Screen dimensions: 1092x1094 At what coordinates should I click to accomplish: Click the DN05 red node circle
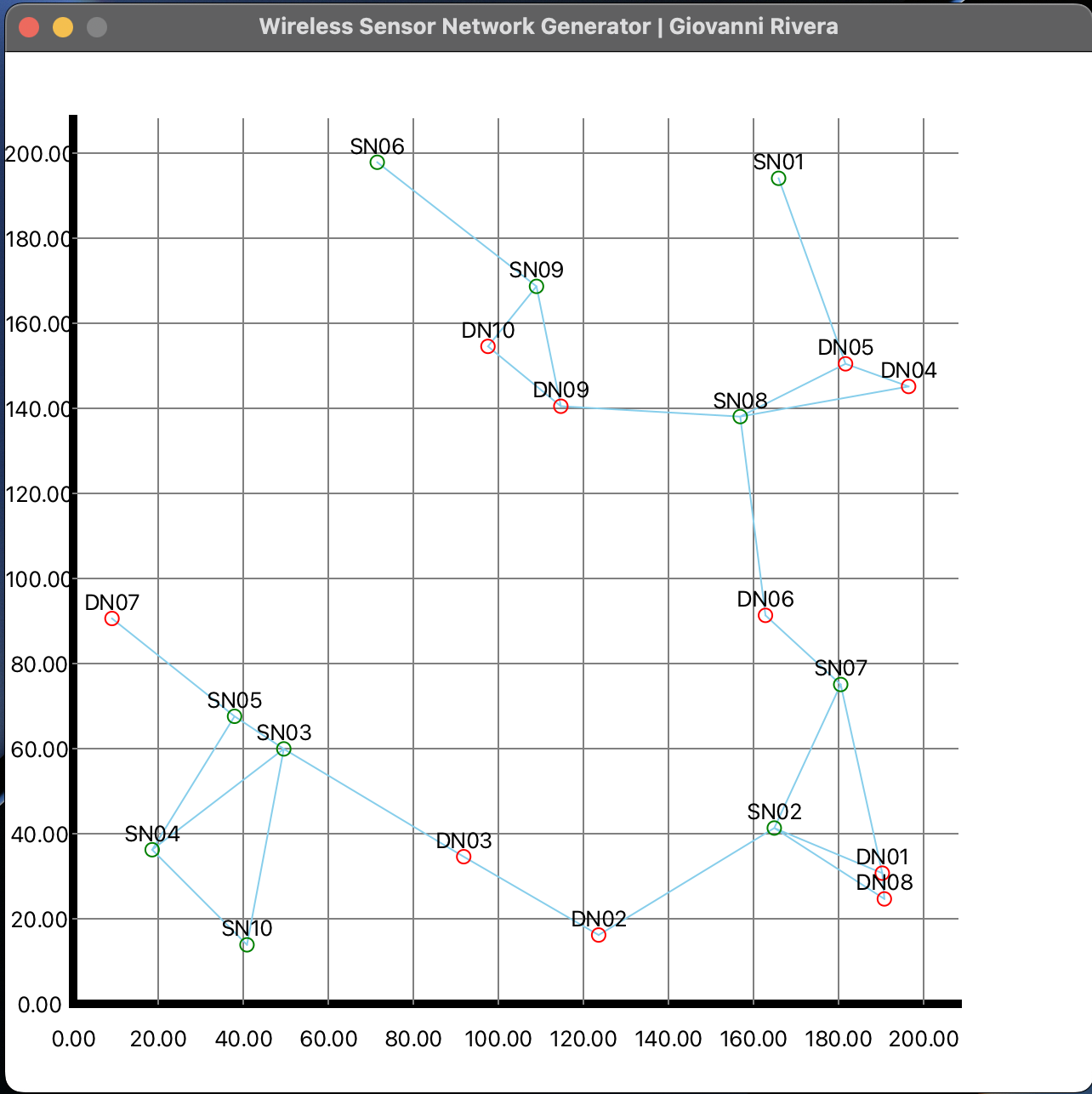point(845,364)
